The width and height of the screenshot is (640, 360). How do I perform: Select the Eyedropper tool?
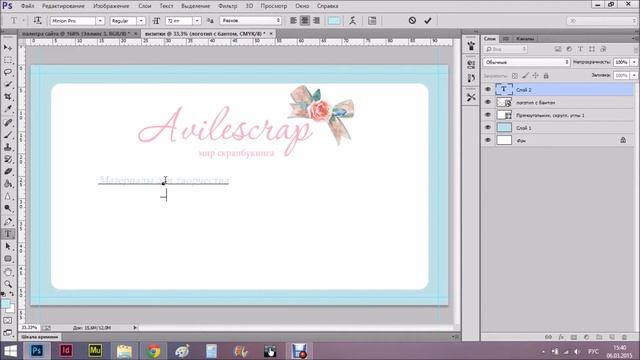tap(8, 109)
